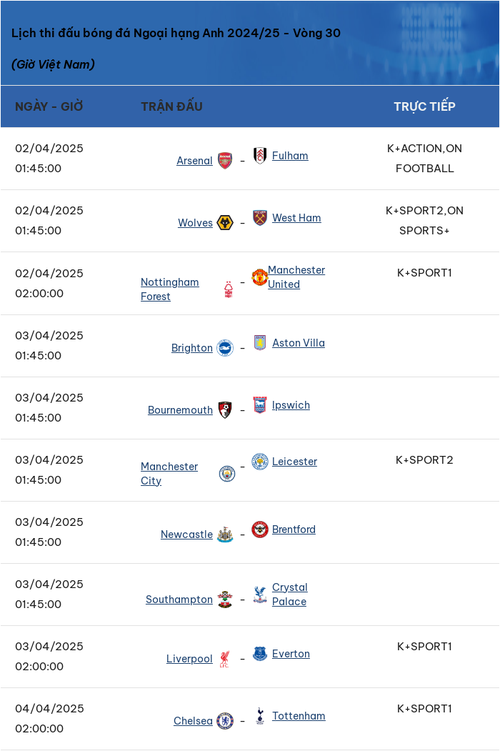
Task: Click the Liverpool liver bird crest
Action: pyautogui.click(x=225, y=659)
